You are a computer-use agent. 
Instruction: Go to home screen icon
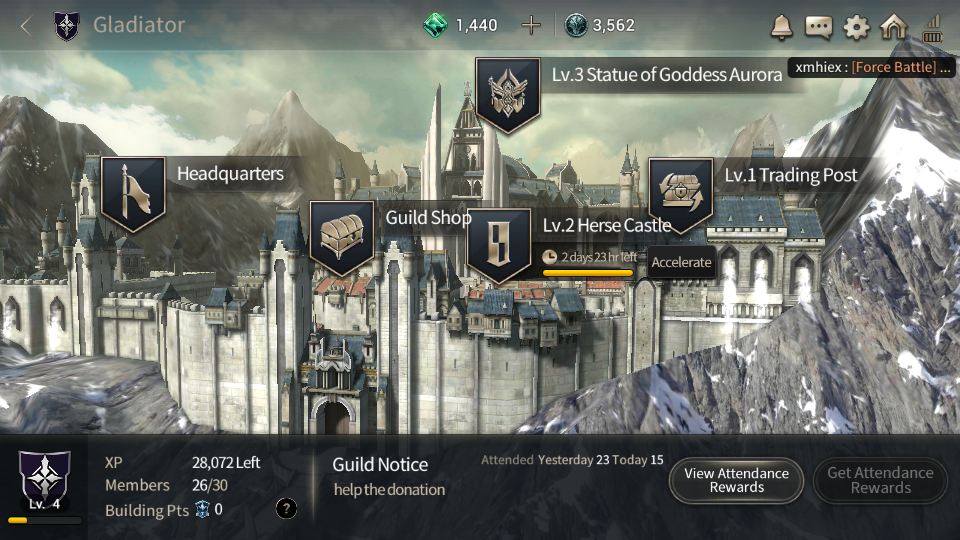tap(893, 26)
